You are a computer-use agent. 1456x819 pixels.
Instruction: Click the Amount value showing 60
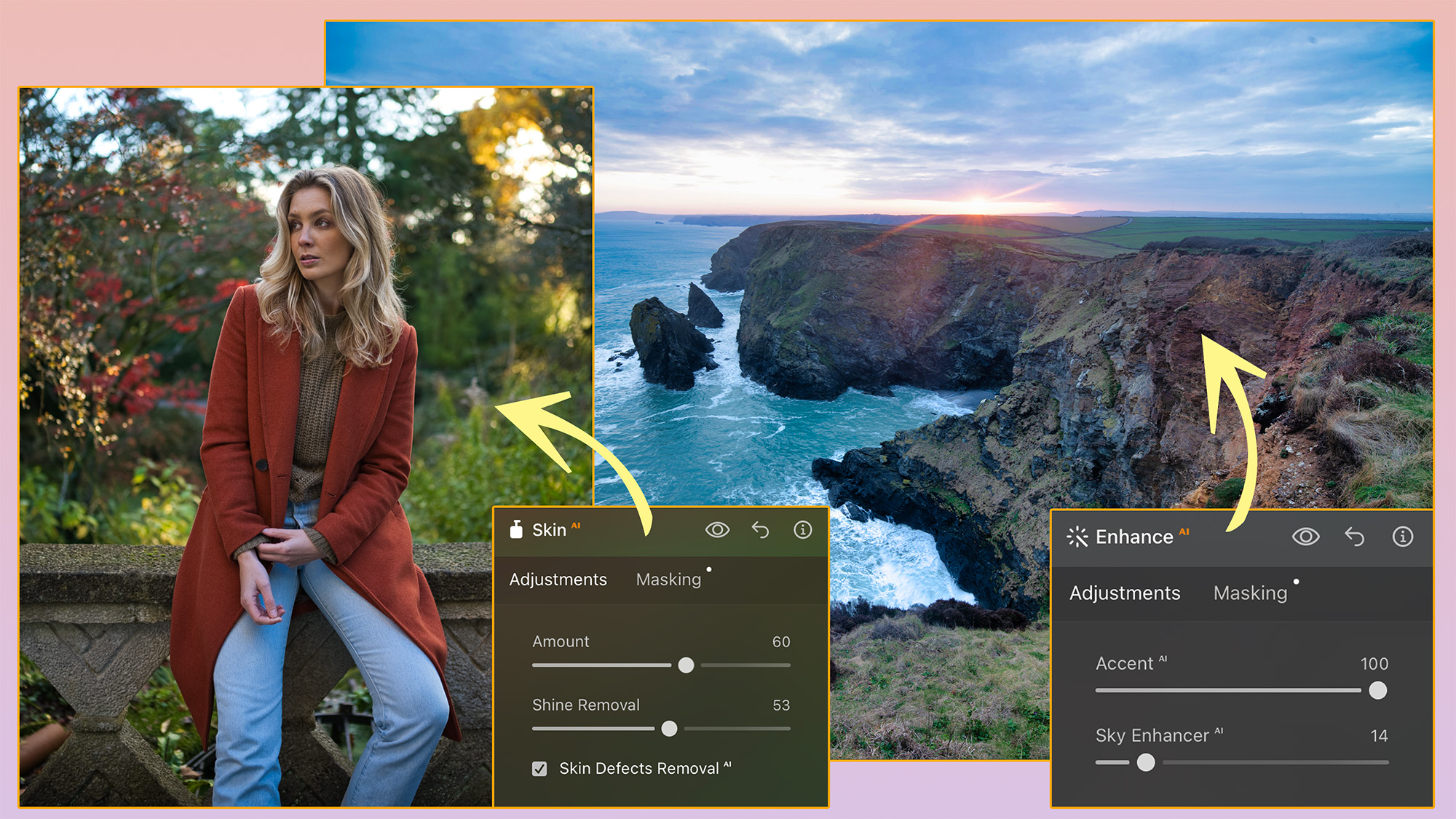782,641
